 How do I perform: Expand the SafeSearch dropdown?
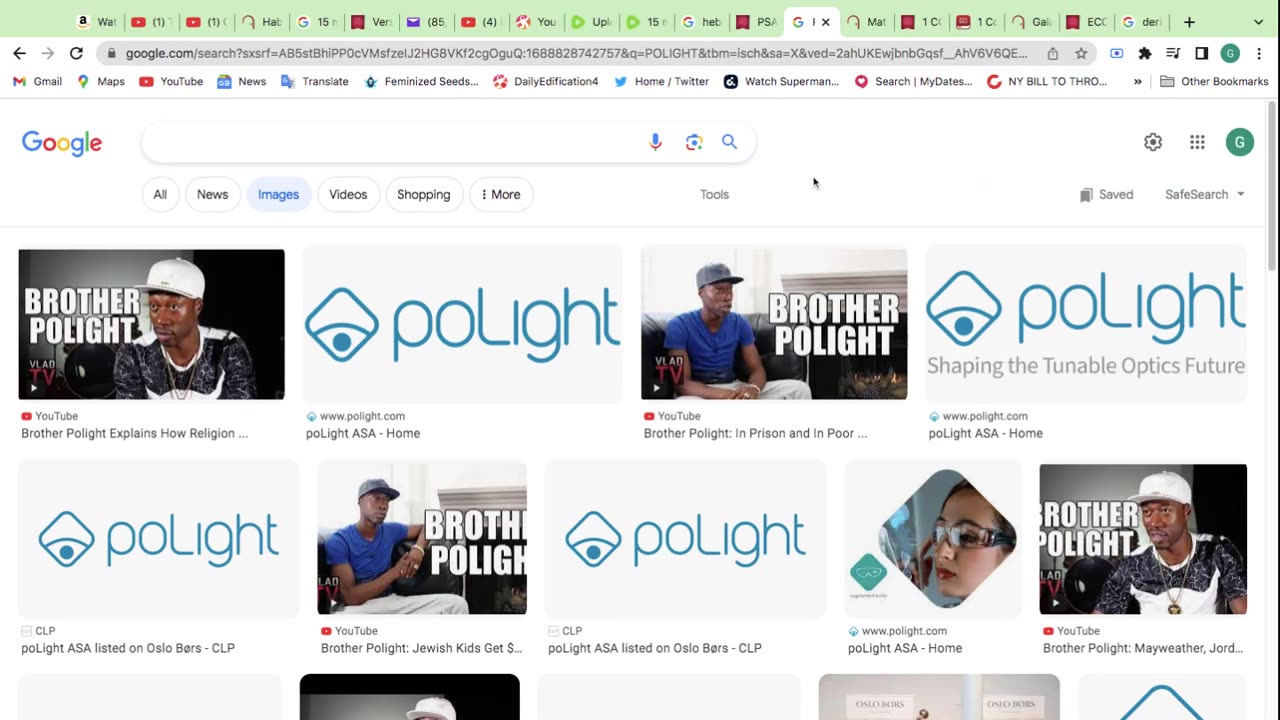1205,194
